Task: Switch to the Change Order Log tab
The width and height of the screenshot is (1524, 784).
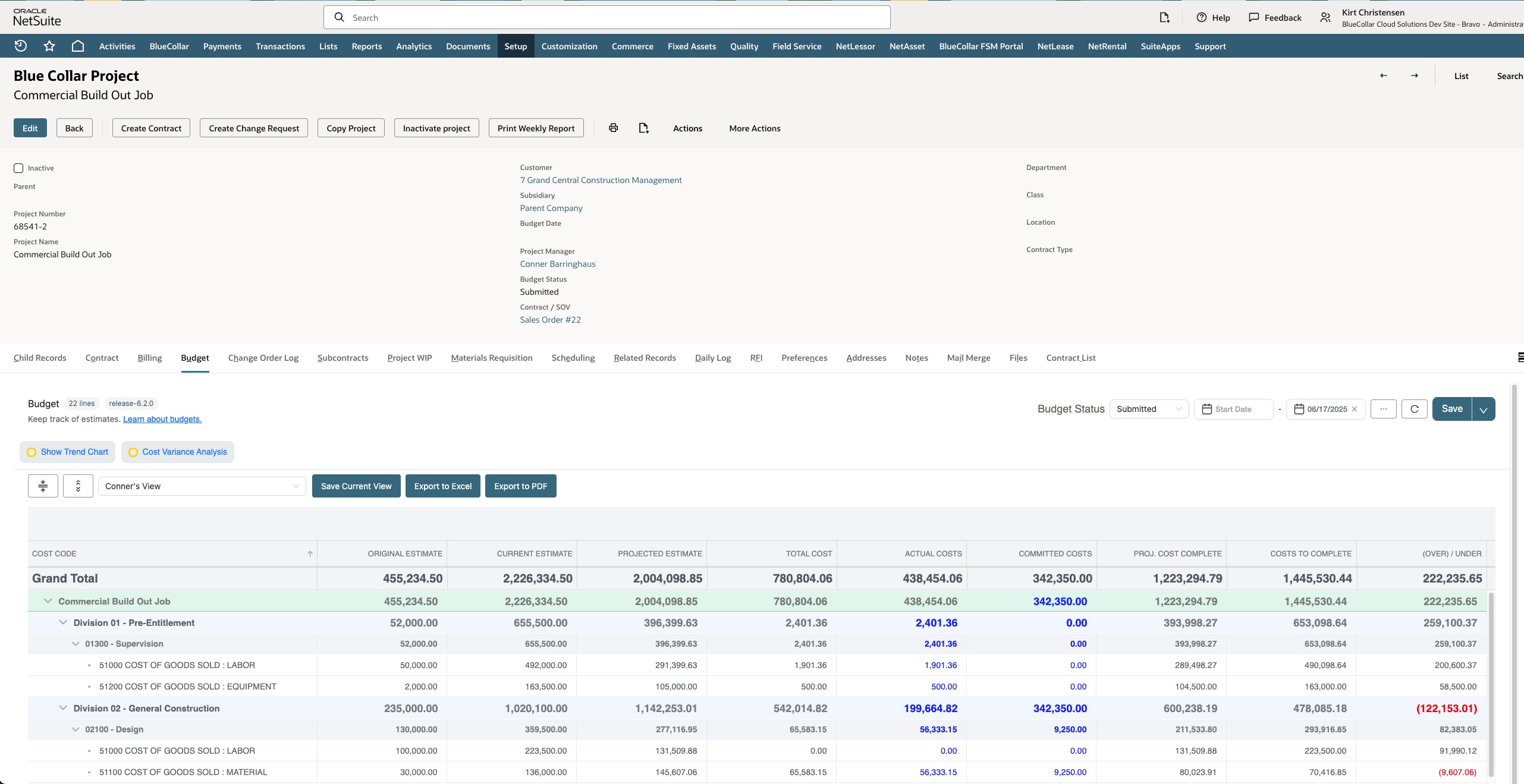Action: point(263,358)
